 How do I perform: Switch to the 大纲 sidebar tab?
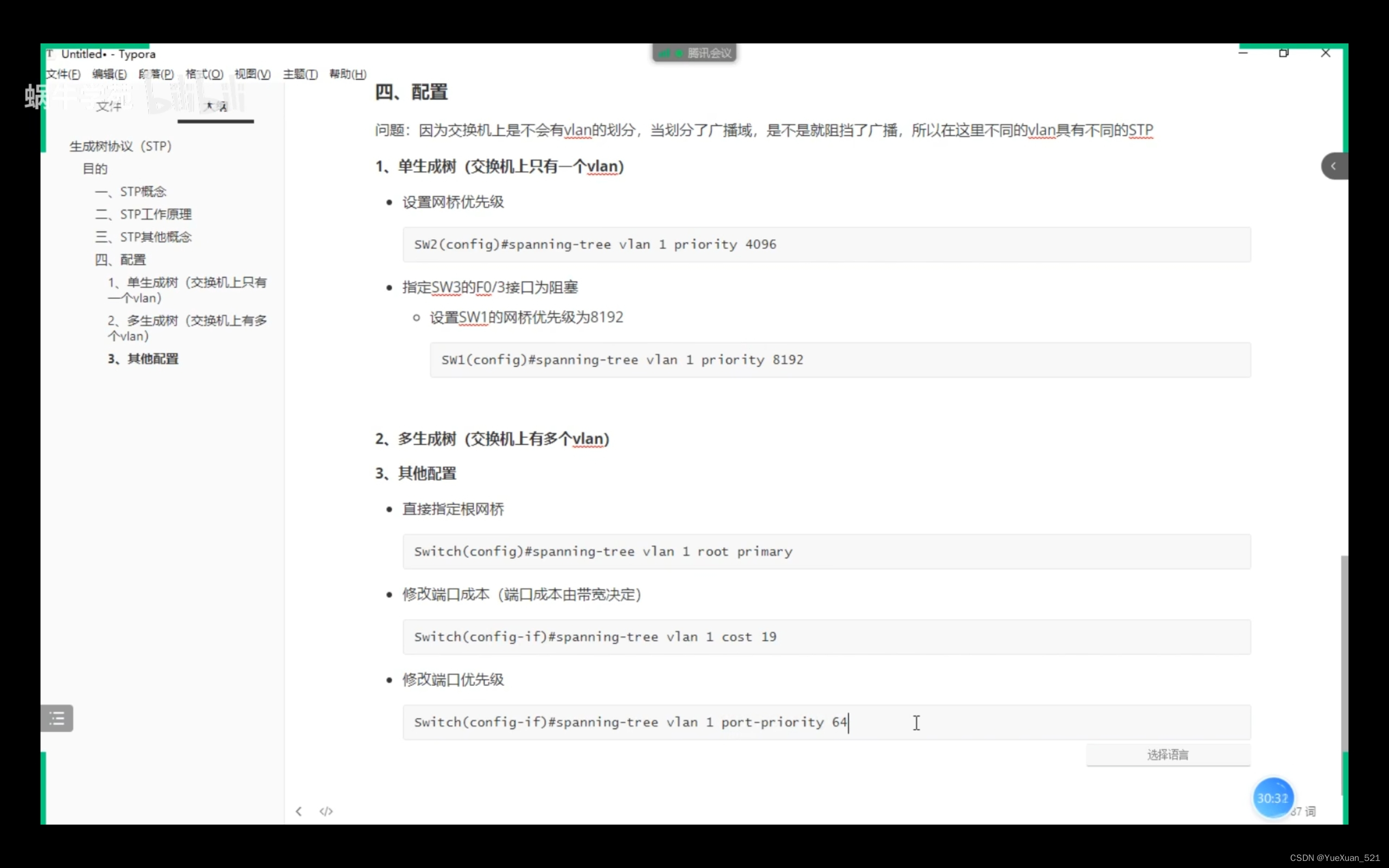pyautogui.click(x=216, y=106)
